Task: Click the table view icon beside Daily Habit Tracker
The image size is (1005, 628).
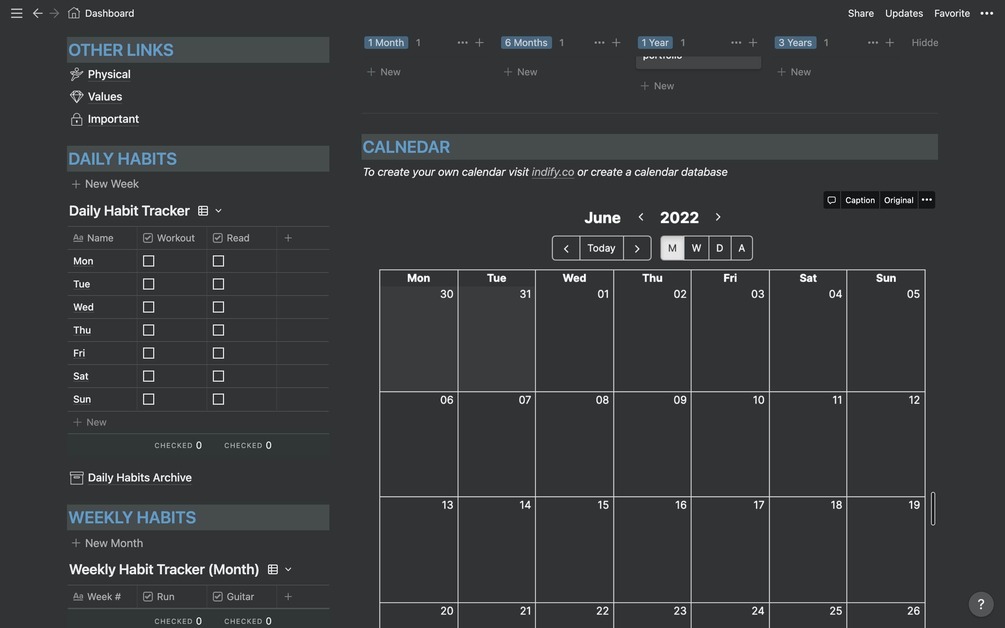Action: pyautogui.click(x=203, y=211)
